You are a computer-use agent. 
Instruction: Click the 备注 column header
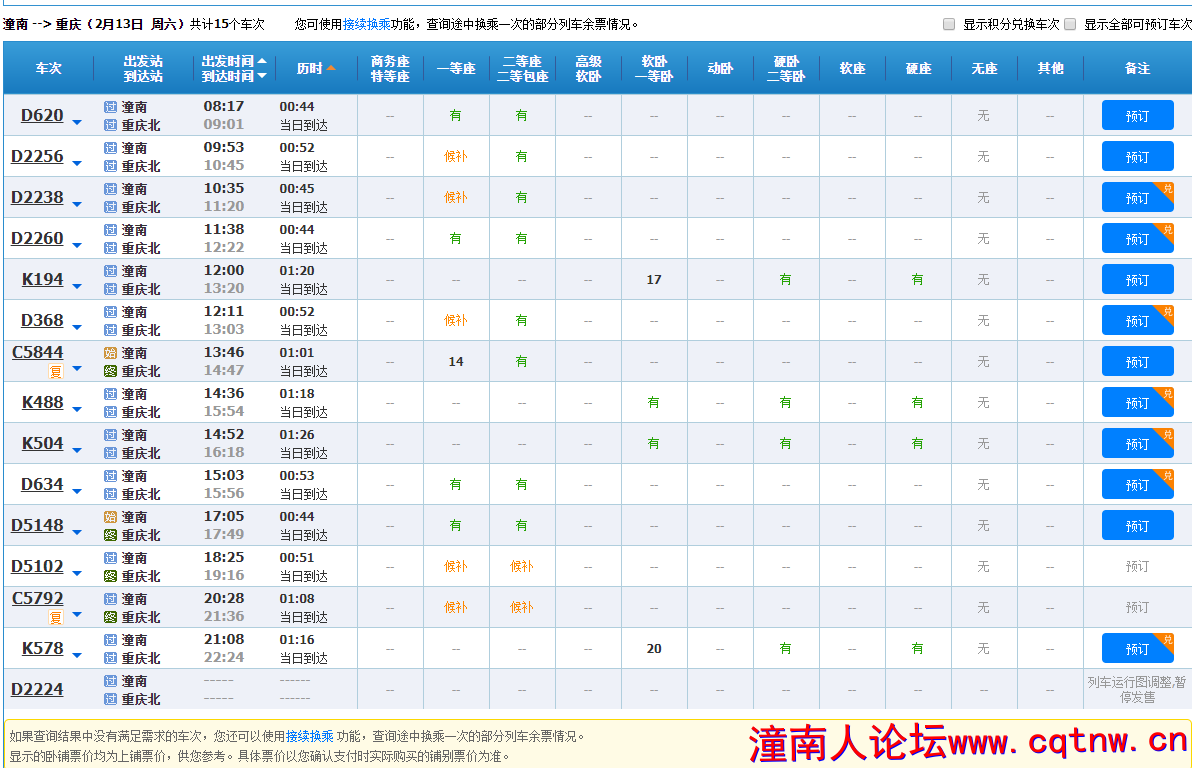[1137, 68]
